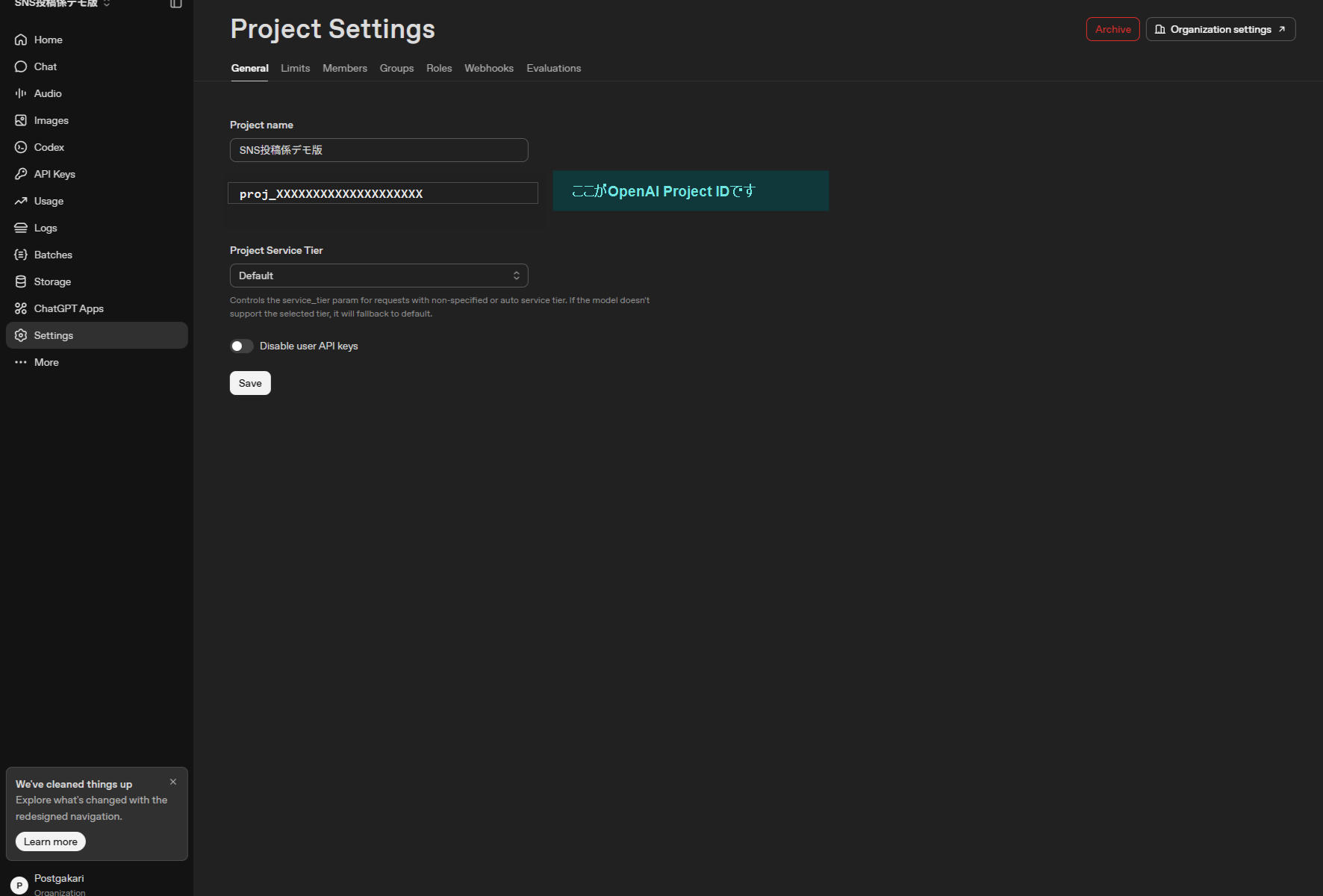1323x896 pixels.
Task: Switch to the Members tab
Action: [345, 68]
